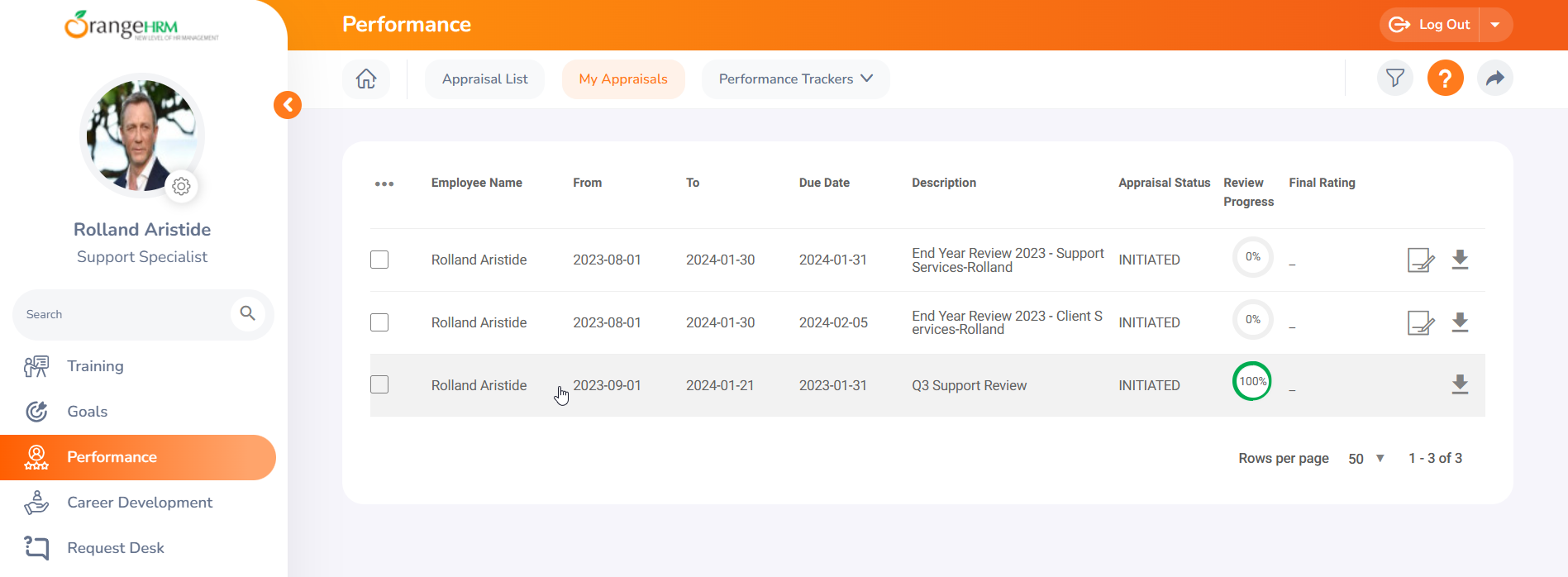Open Career Development in the sidebar menu

pos(140,503)
